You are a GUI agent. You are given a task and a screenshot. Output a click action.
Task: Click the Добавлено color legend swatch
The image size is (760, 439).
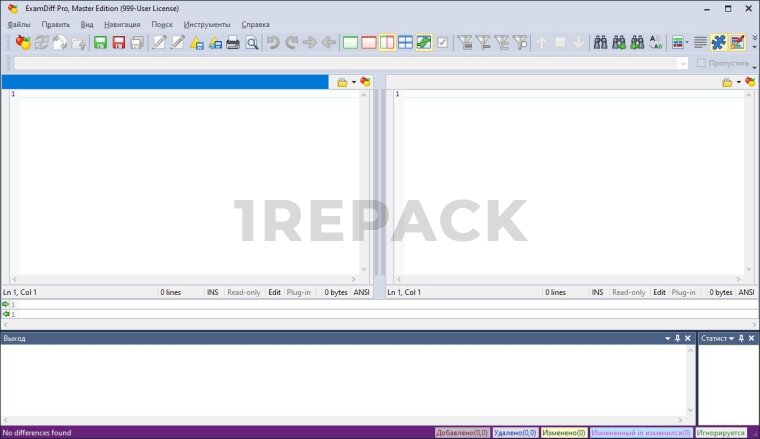click(461, 433)
